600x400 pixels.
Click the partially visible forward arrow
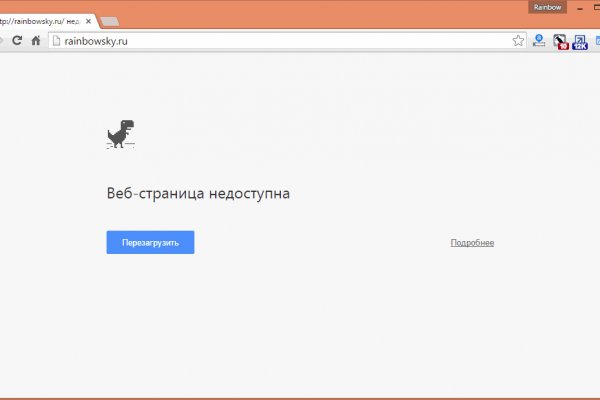click(2, 41)
